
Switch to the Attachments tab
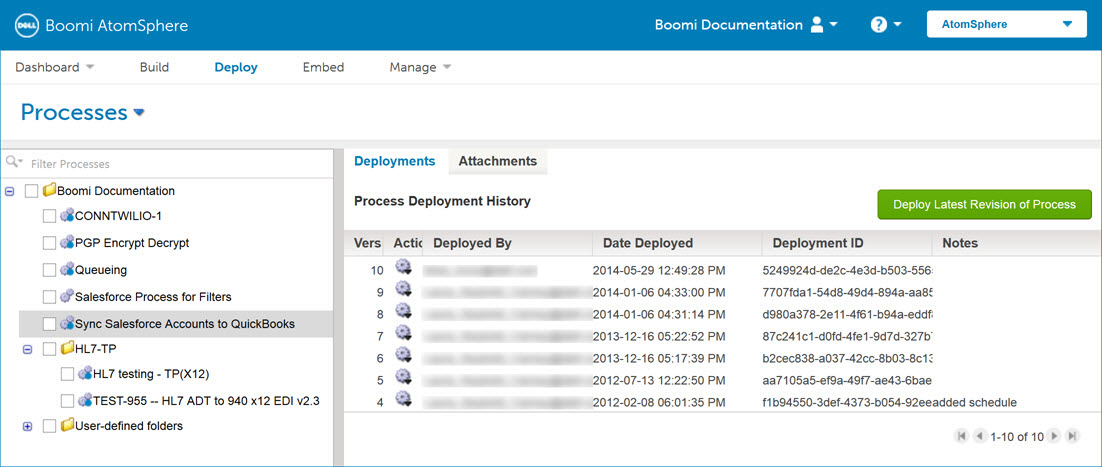(498, 161)
